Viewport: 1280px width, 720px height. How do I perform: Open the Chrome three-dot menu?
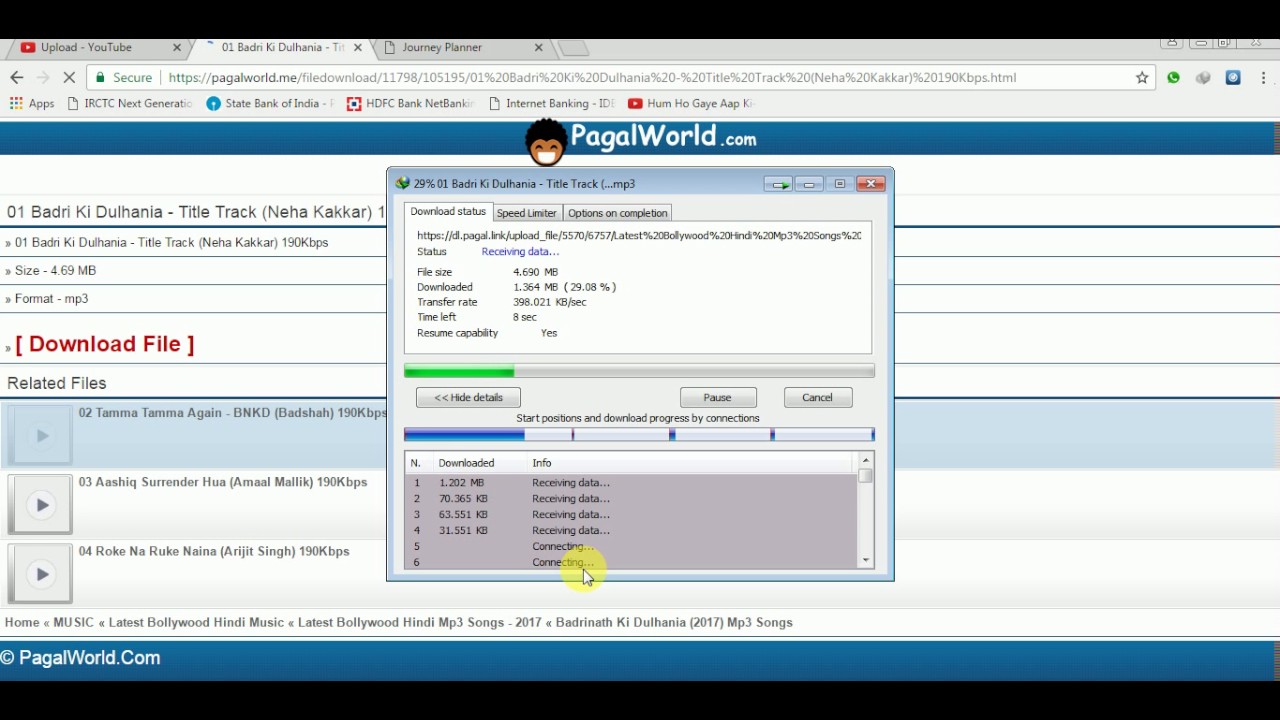(1264, 77)
